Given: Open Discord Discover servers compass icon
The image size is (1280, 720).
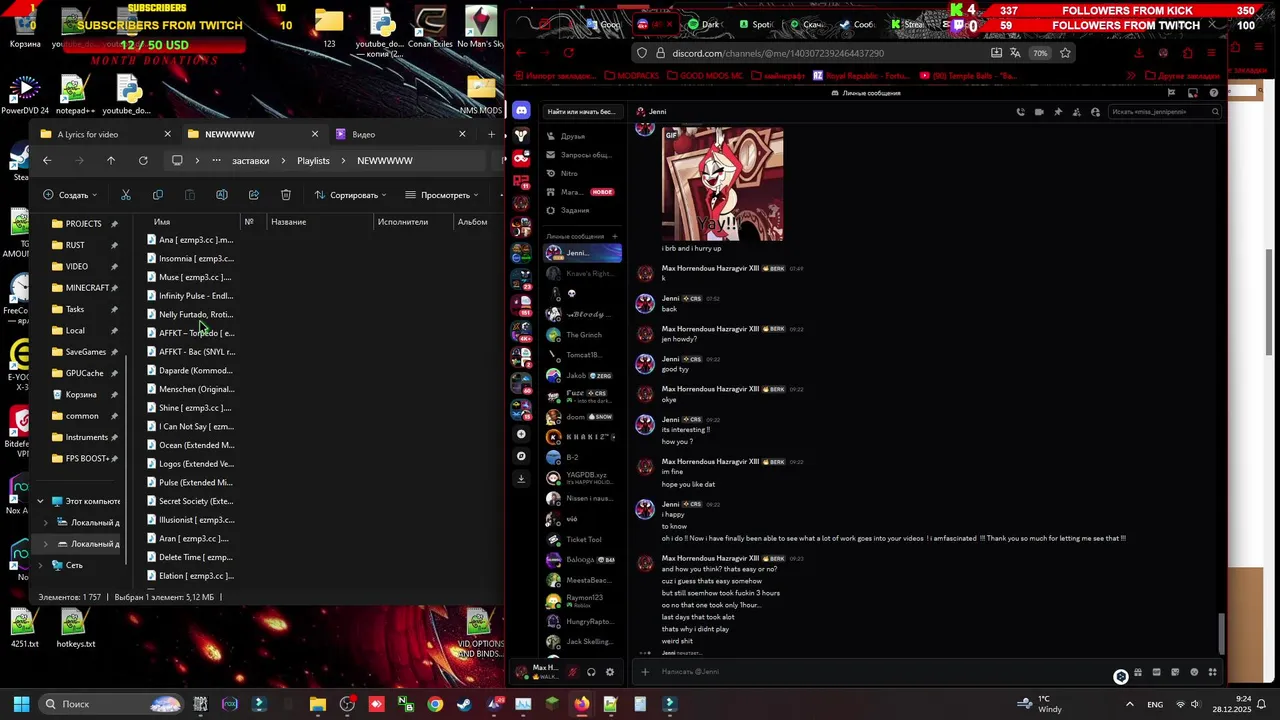Looking at the screenshot, I should [521, 456].
